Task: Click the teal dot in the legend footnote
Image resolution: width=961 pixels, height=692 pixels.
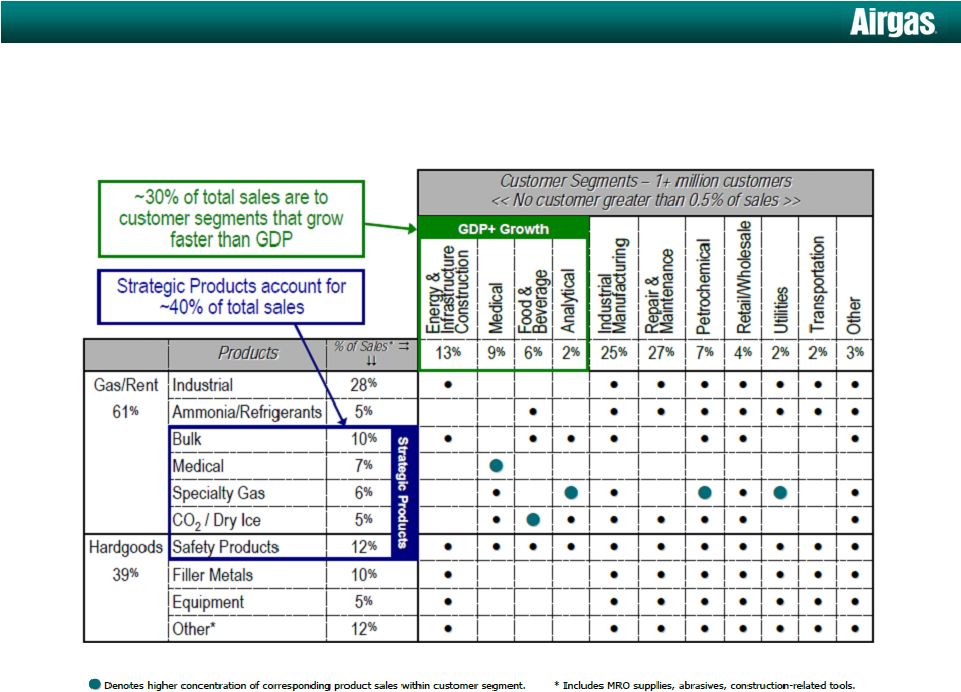Action: click(94, 684)
